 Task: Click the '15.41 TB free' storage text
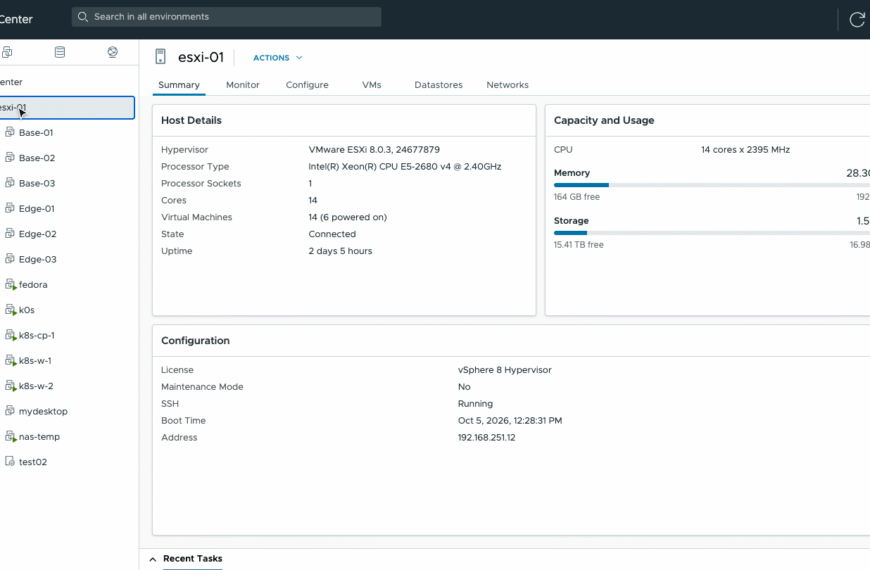[x=578, y=245]
